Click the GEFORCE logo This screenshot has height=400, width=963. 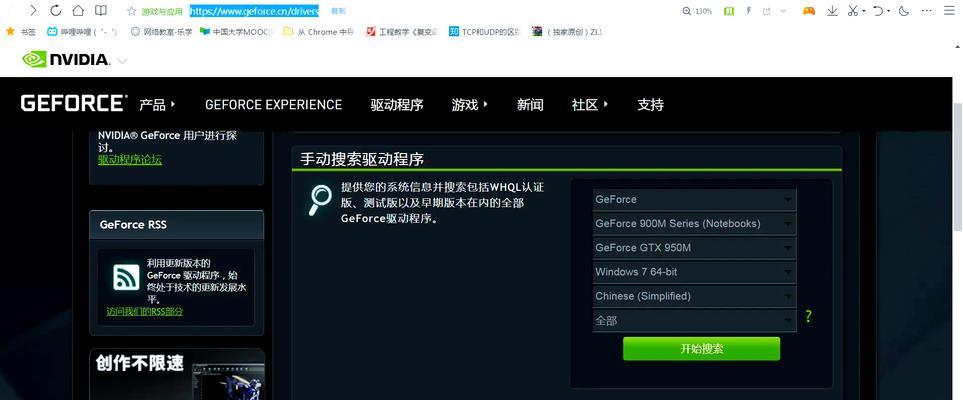click(73, 103)
